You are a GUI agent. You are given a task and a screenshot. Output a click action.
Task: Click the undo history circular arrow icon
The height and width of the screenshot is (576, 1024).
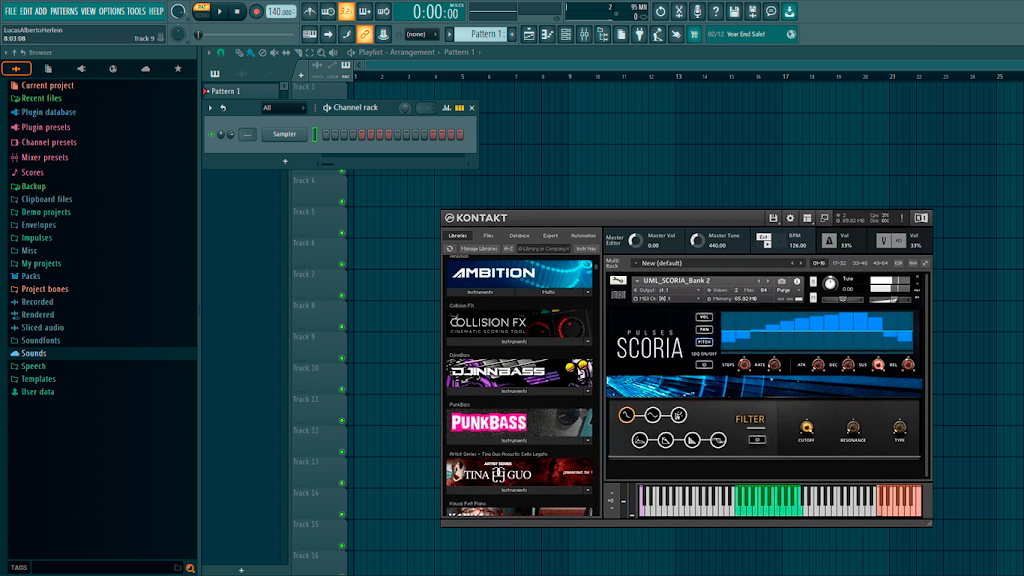coord(660,12)
